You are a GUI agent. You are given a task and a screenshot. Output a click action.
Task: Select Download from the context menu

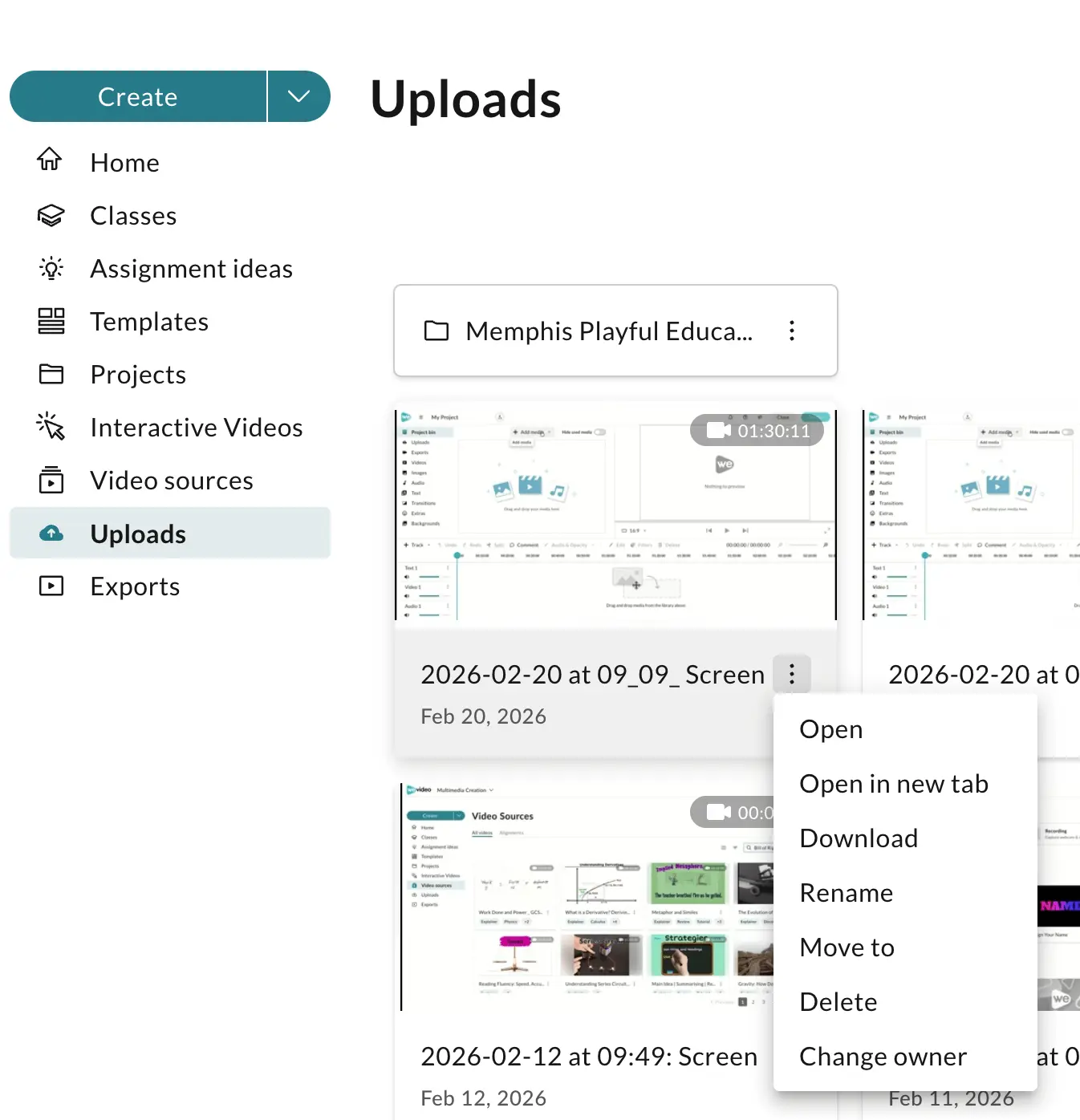coord(905,838)
